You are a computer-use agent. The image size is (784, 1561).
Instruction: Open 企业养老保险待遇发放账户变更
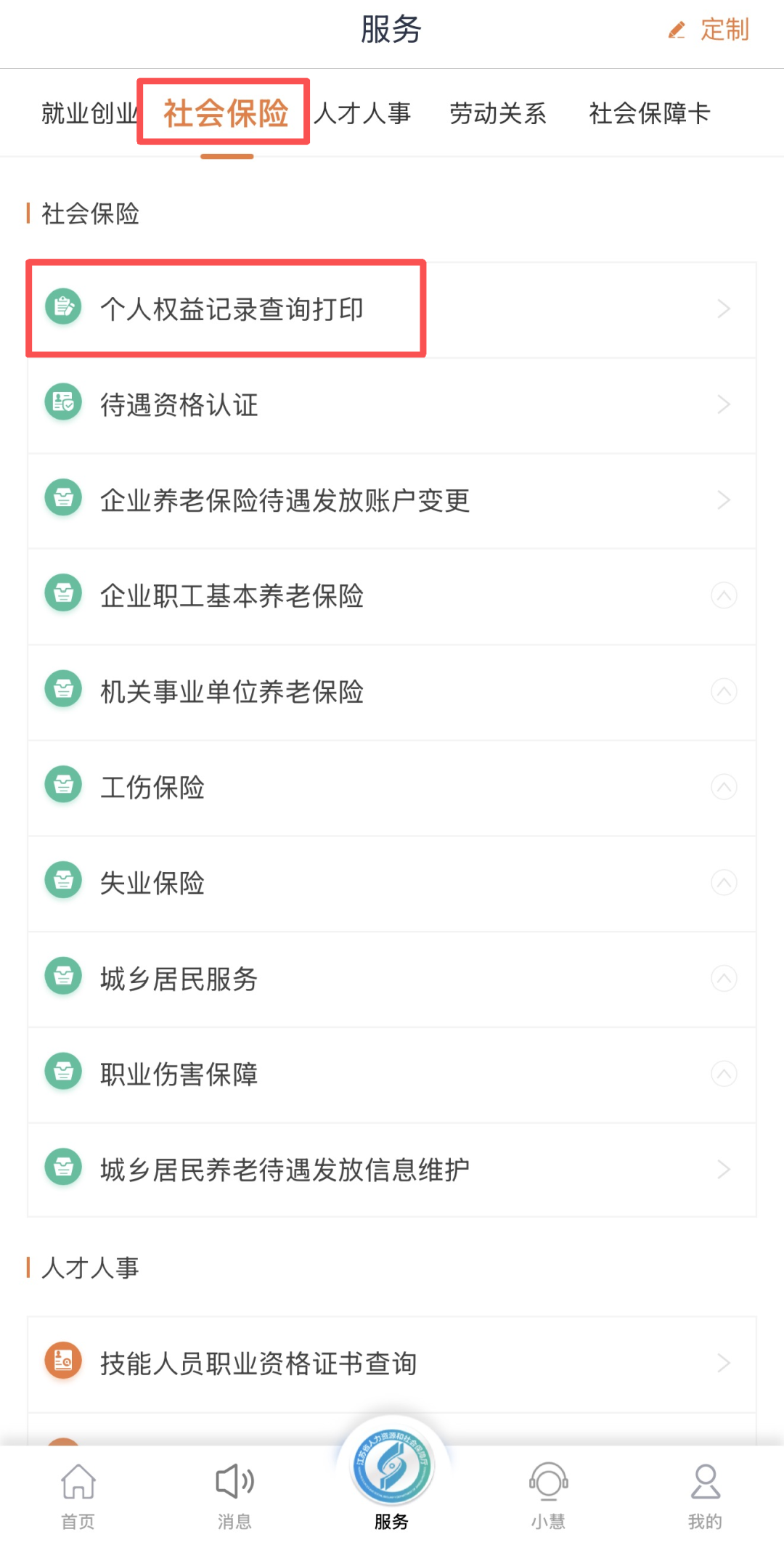click(285, 500)
